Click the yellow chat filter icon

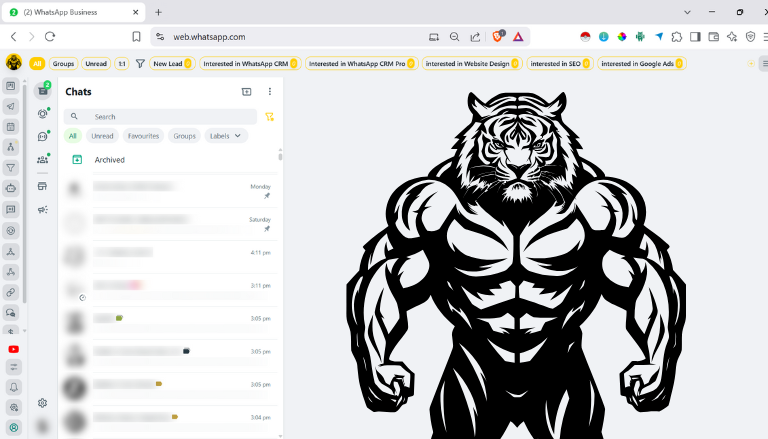click(x=269, y=117)
